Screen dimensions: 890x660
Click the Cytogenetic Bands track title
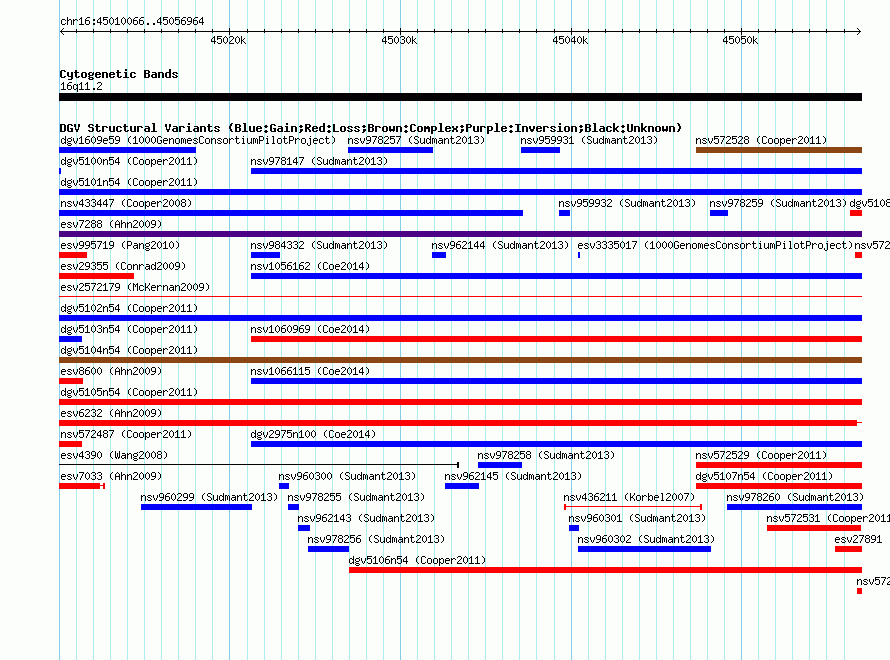point(119,74)
